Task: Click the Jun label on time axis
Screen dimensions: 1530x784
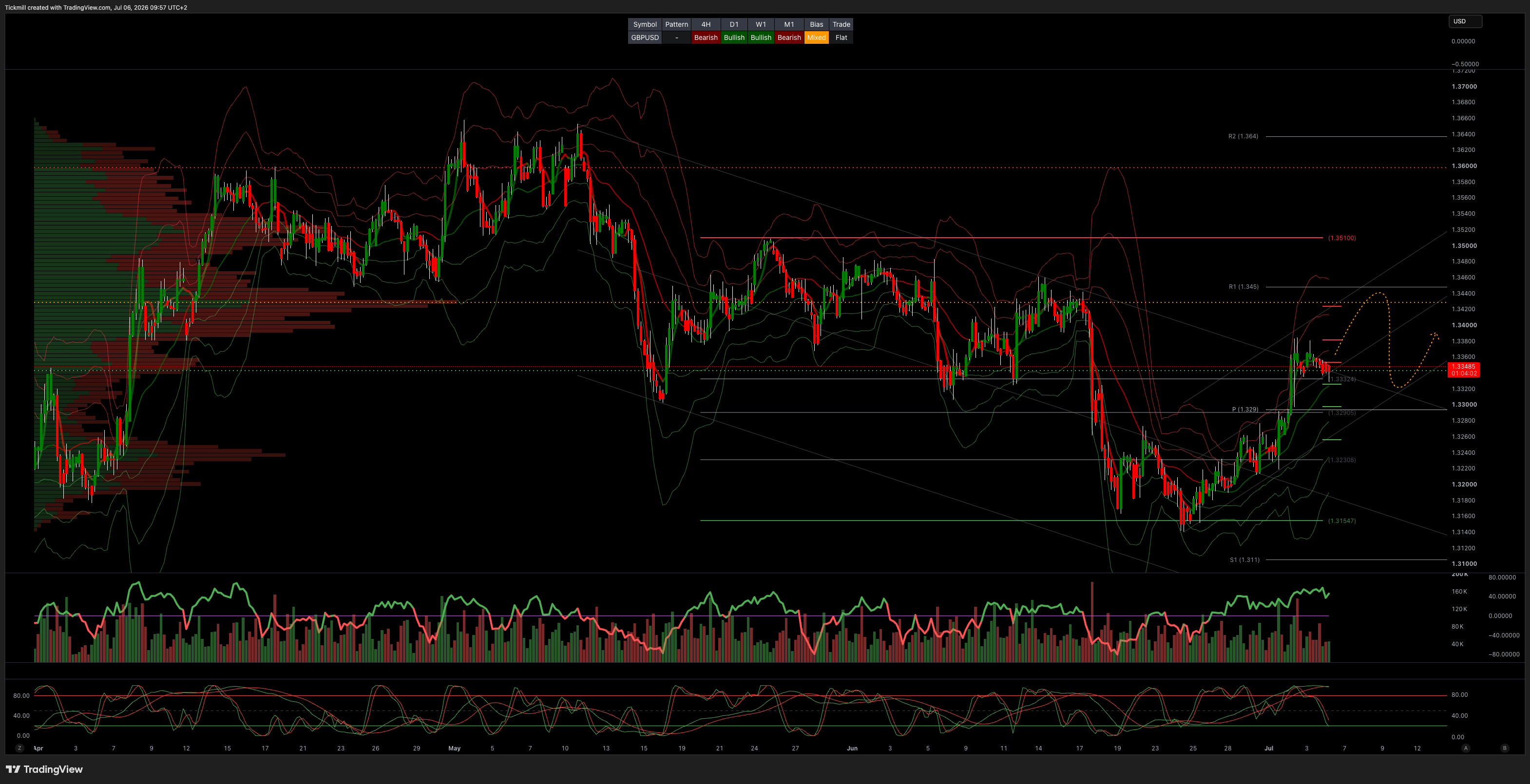Action: pos(852,748)
